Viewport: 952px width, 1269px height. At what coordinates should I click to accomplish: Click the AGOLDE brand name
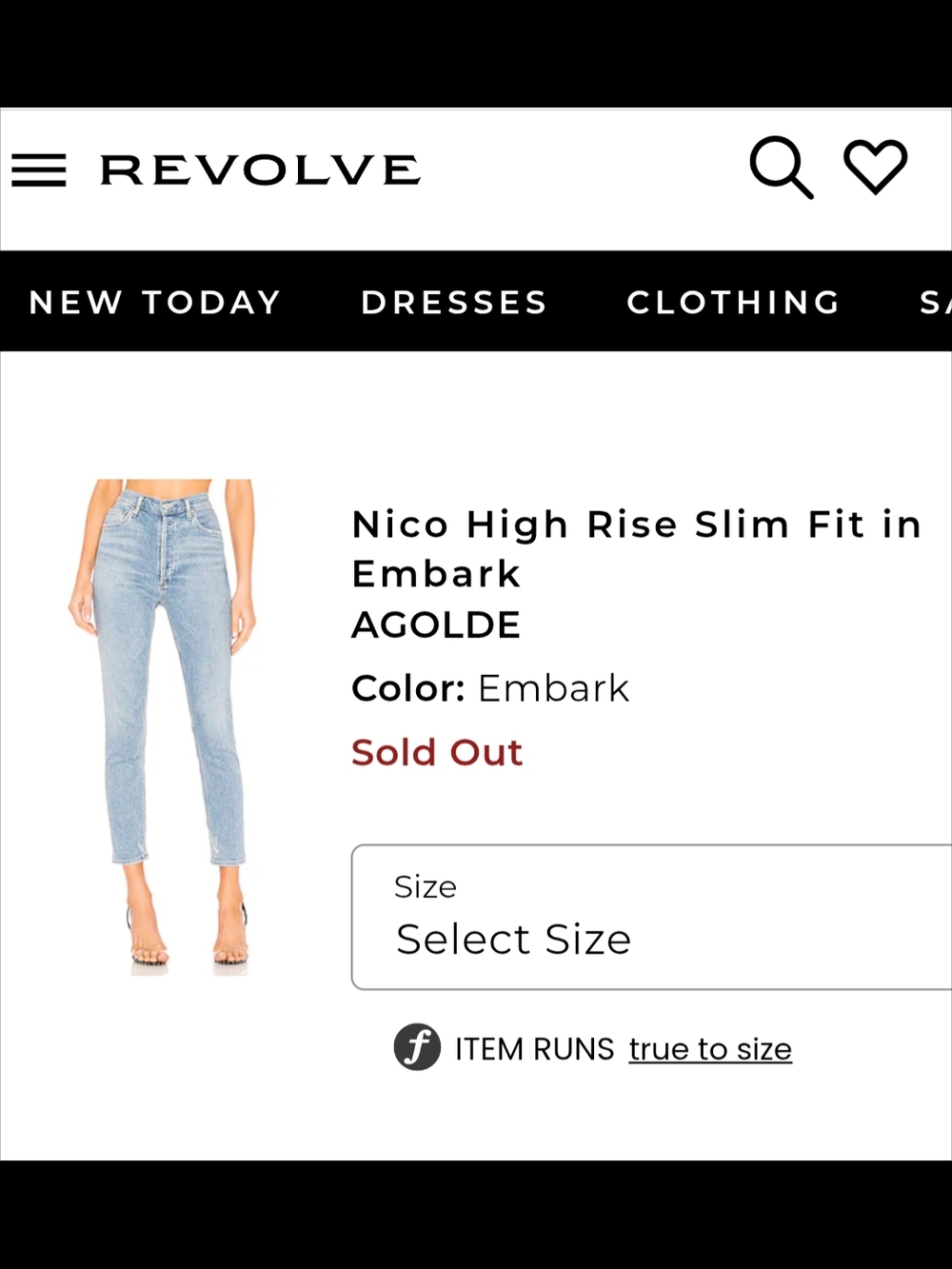tap(436, 625)
